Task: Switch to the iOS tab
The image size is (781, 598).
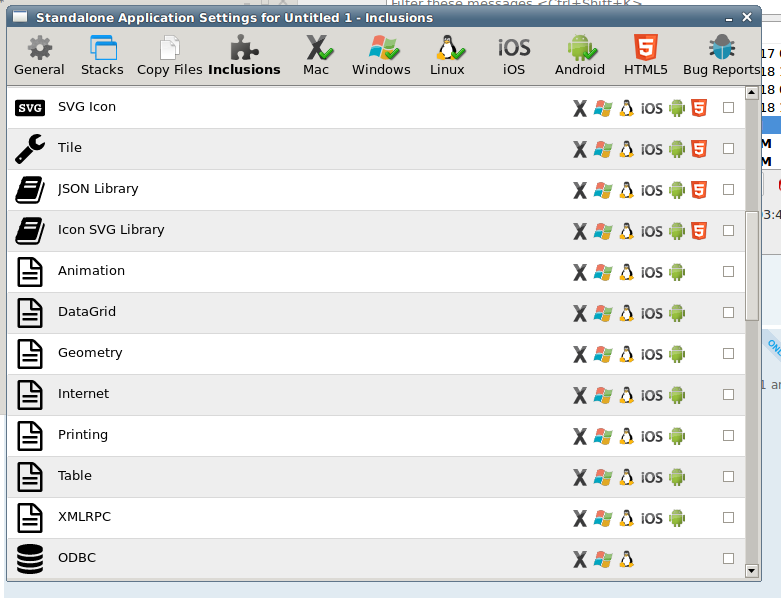Action: (x=514, y=56)
